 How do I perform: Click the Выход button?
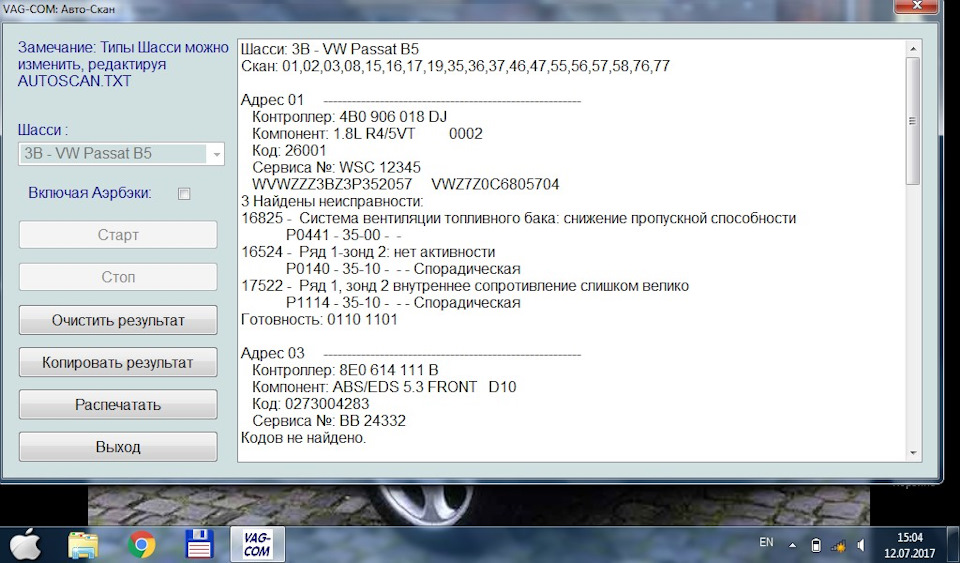click(x=118, y=447)
